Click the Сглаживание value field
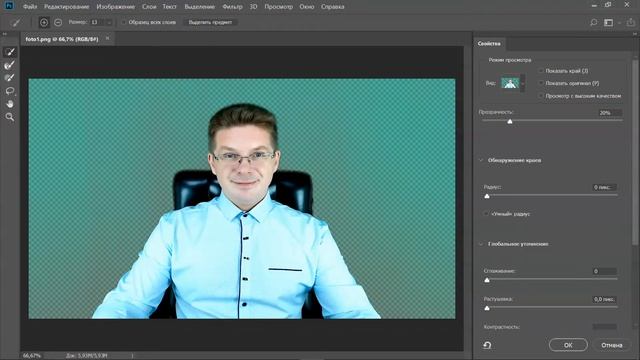The width and height of the screenshot is (640, 360). coord(604,271)
